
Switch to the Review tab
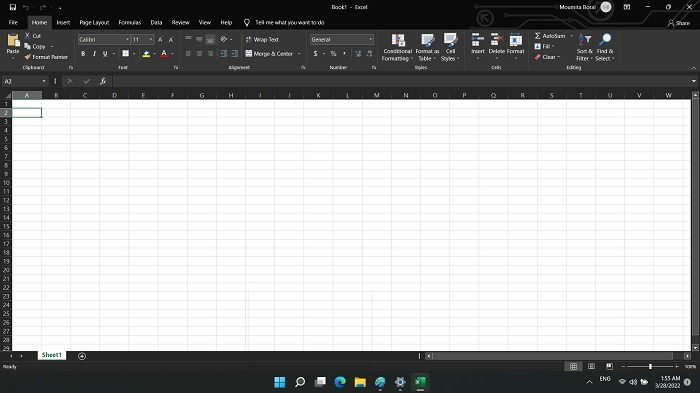(x=180, y=22)
